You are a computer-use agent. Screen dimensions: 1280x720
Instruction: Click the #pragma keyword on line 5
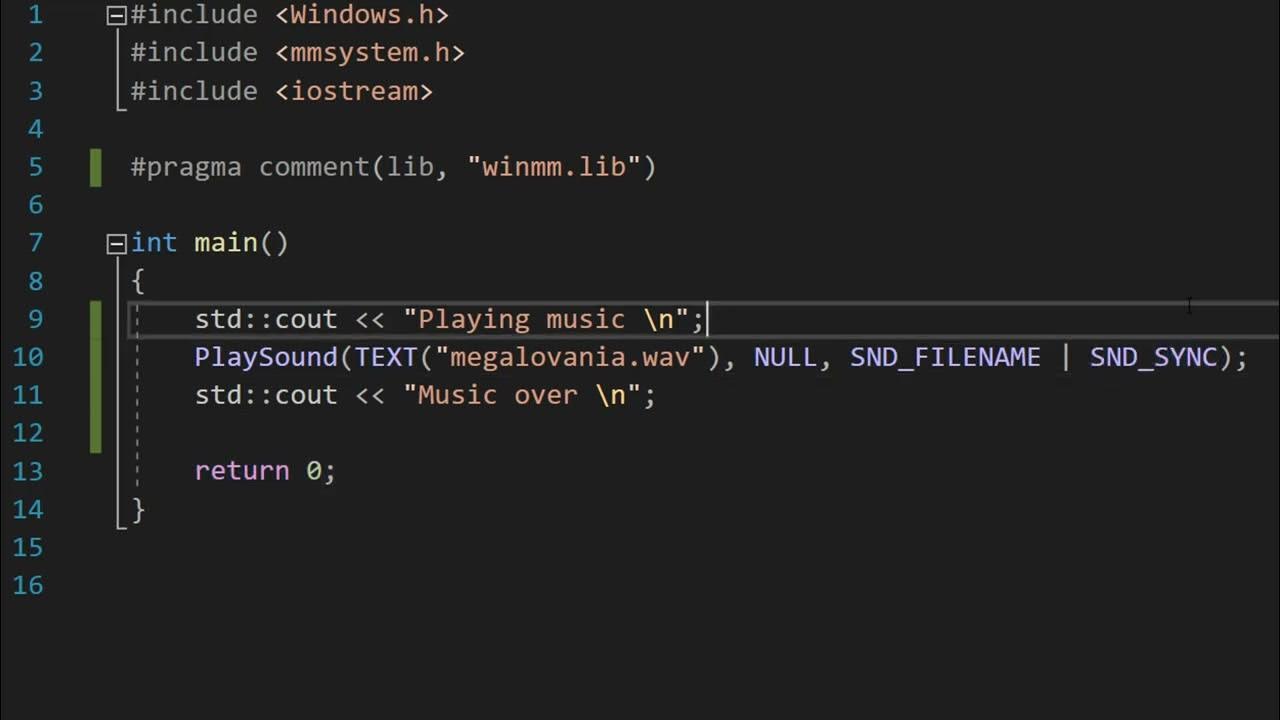pos(186,167)
